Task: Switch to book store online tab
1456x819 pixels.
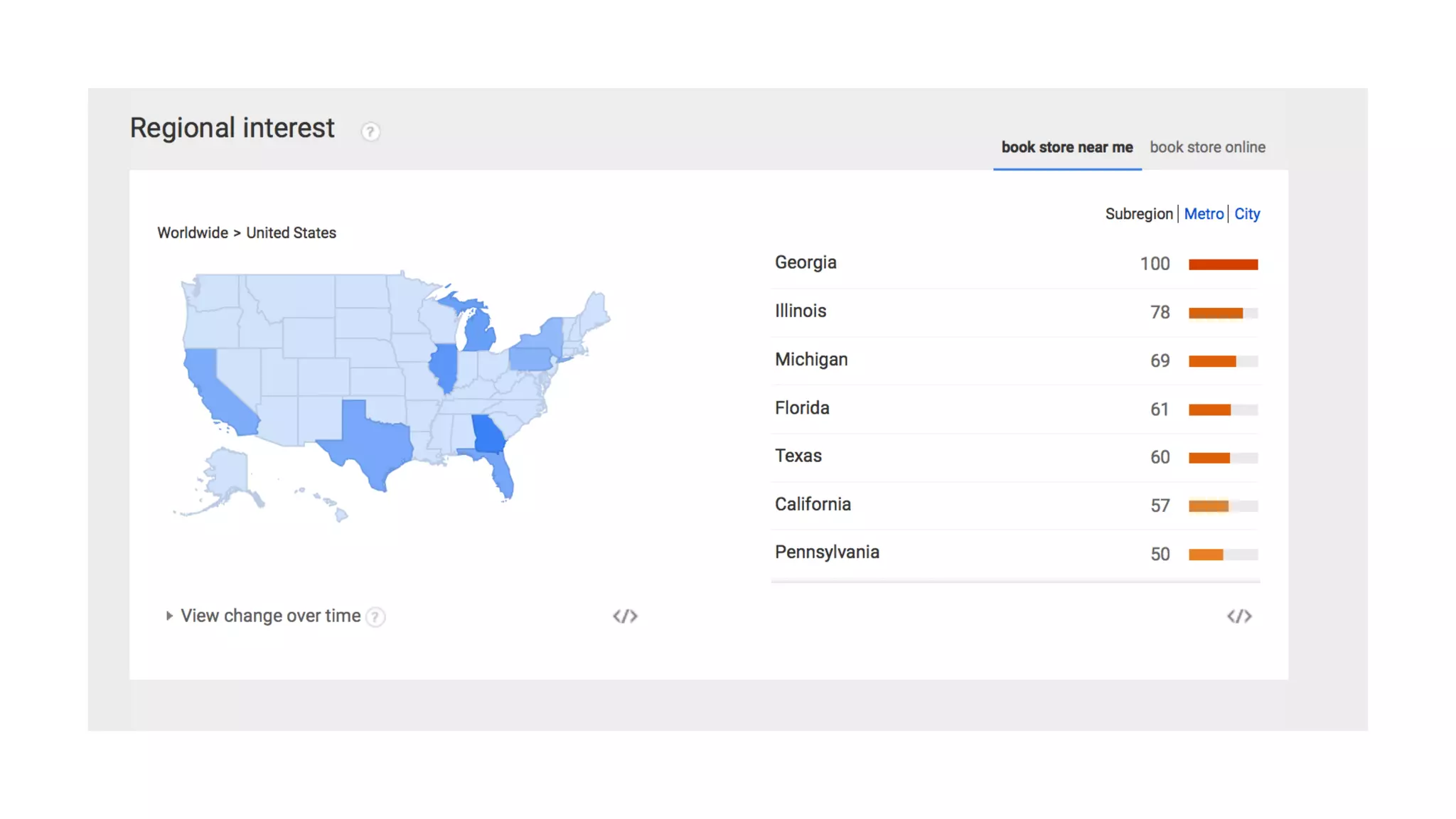Action: coord(1207,147)
